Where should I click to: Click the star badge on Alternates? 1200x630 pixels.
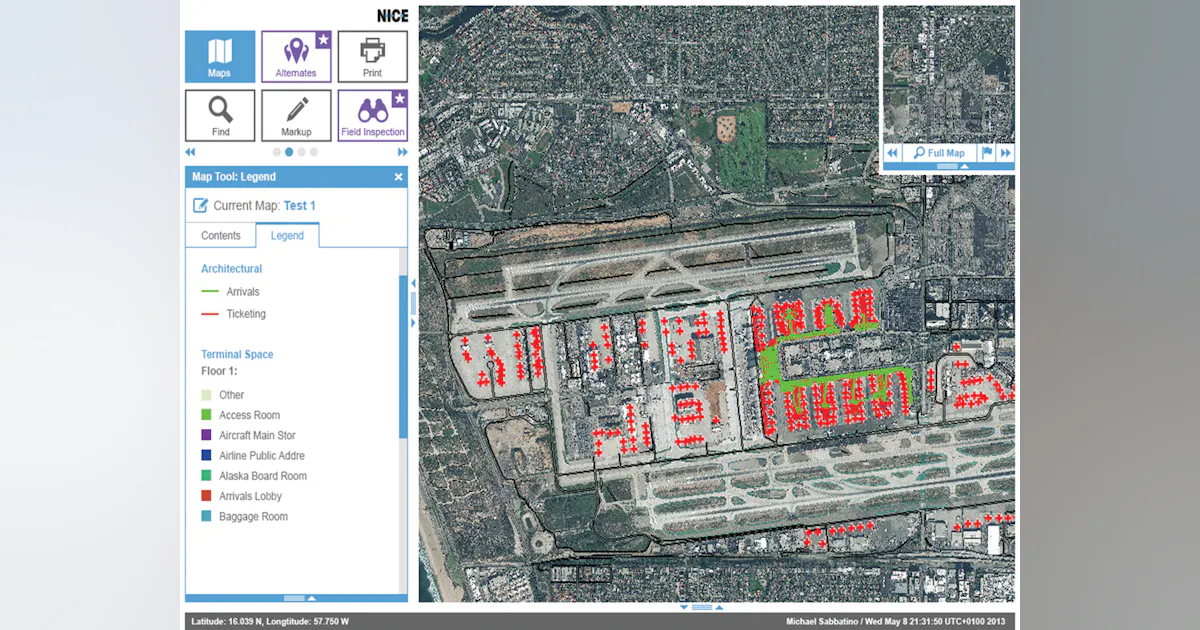(323, 40)
